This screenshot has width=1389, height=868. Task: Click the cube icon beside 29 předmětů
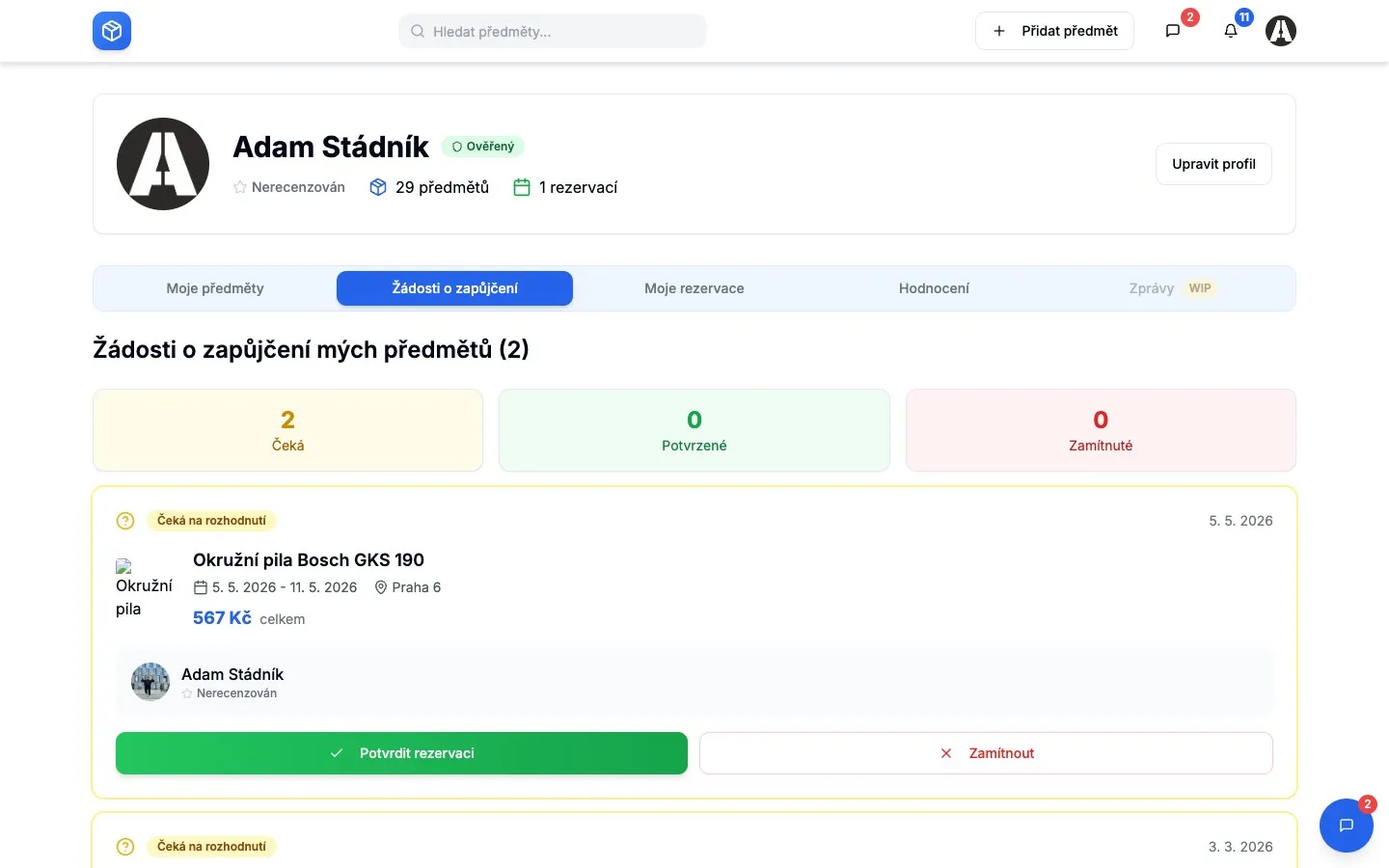point(378,187)
